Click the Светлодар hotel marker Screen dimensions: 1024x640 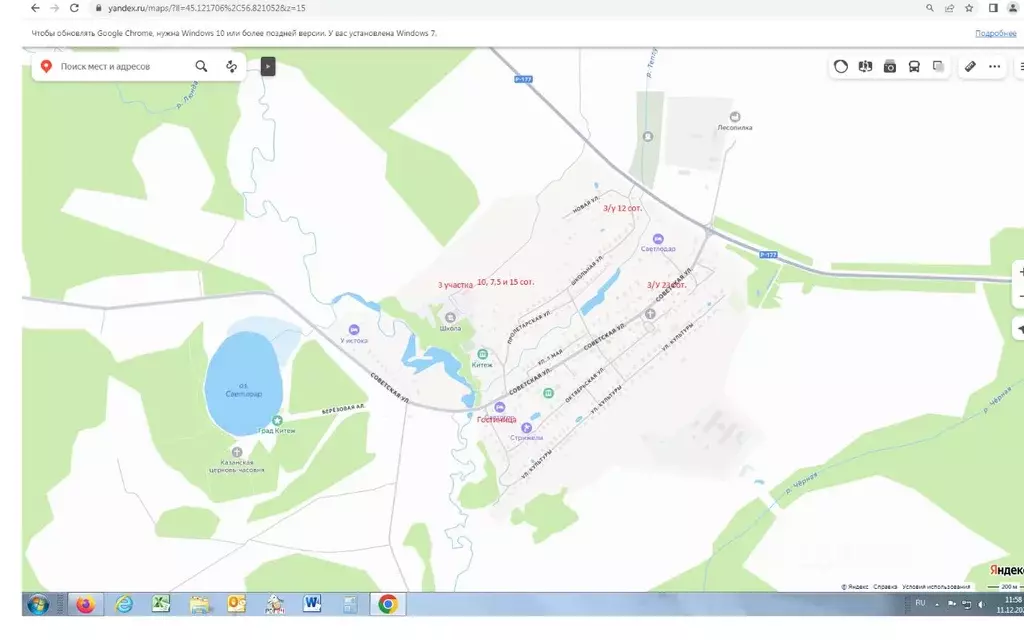coord(658,239)
